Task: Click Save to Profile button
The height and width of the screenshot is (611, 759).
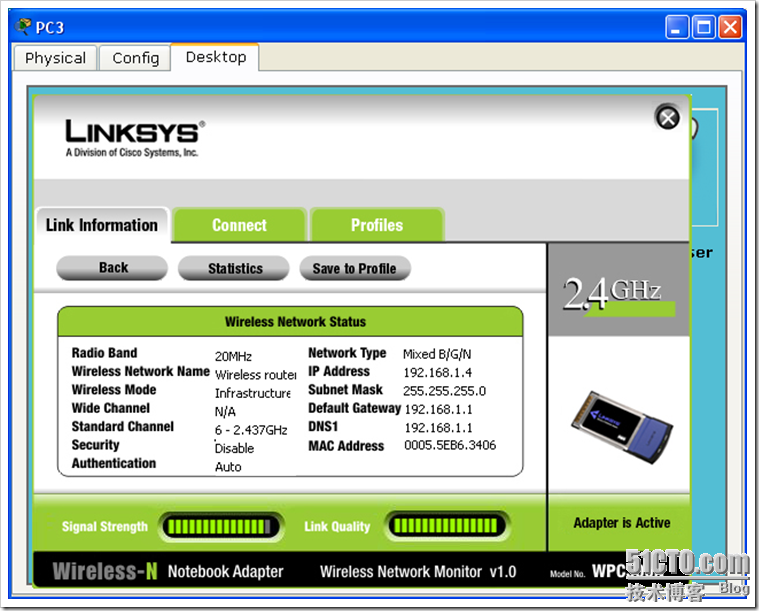Action: coord(355,268)
